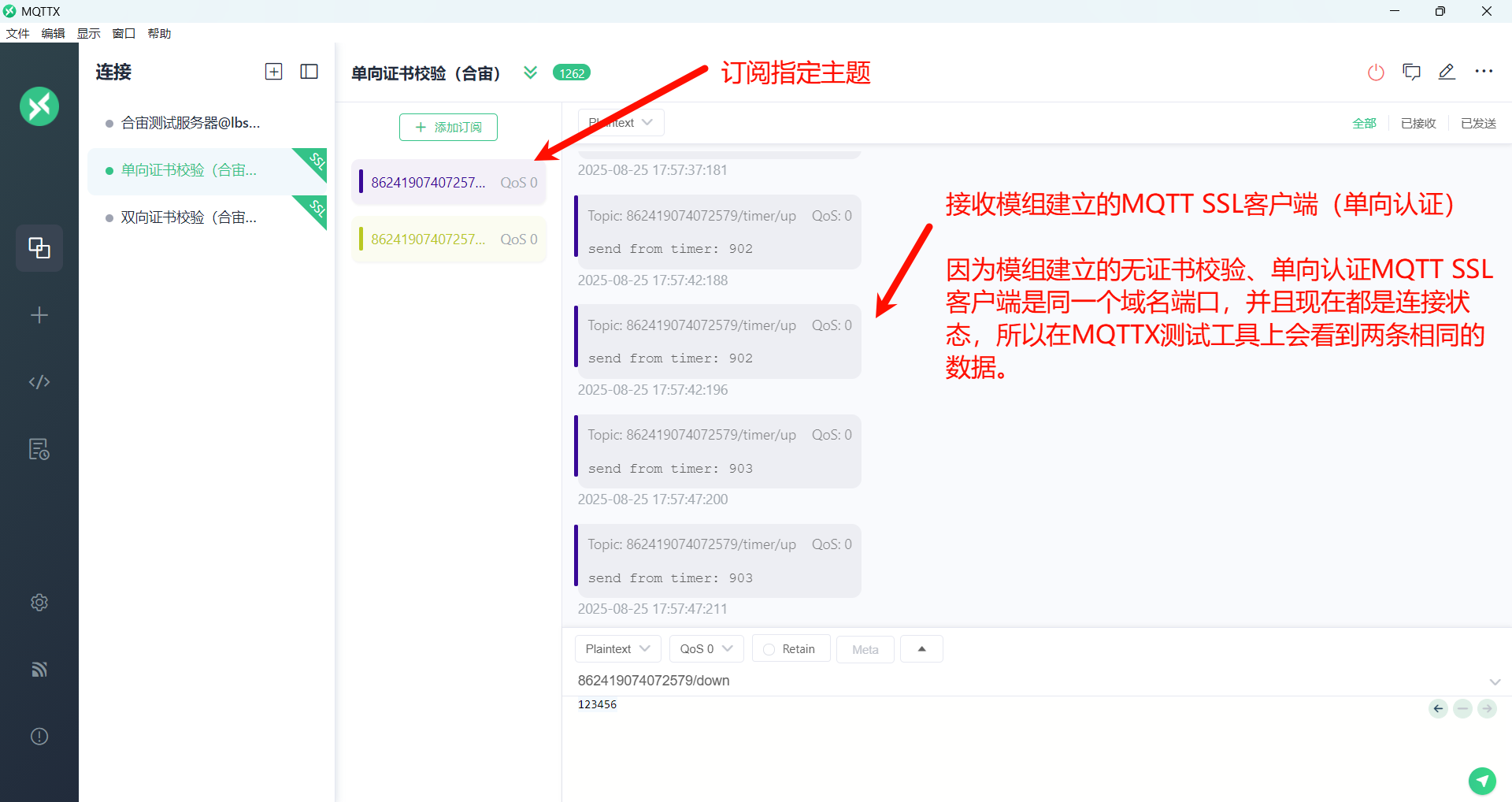Disconnect using the red power icon

pyautogui.click(x=1376, y=72)
